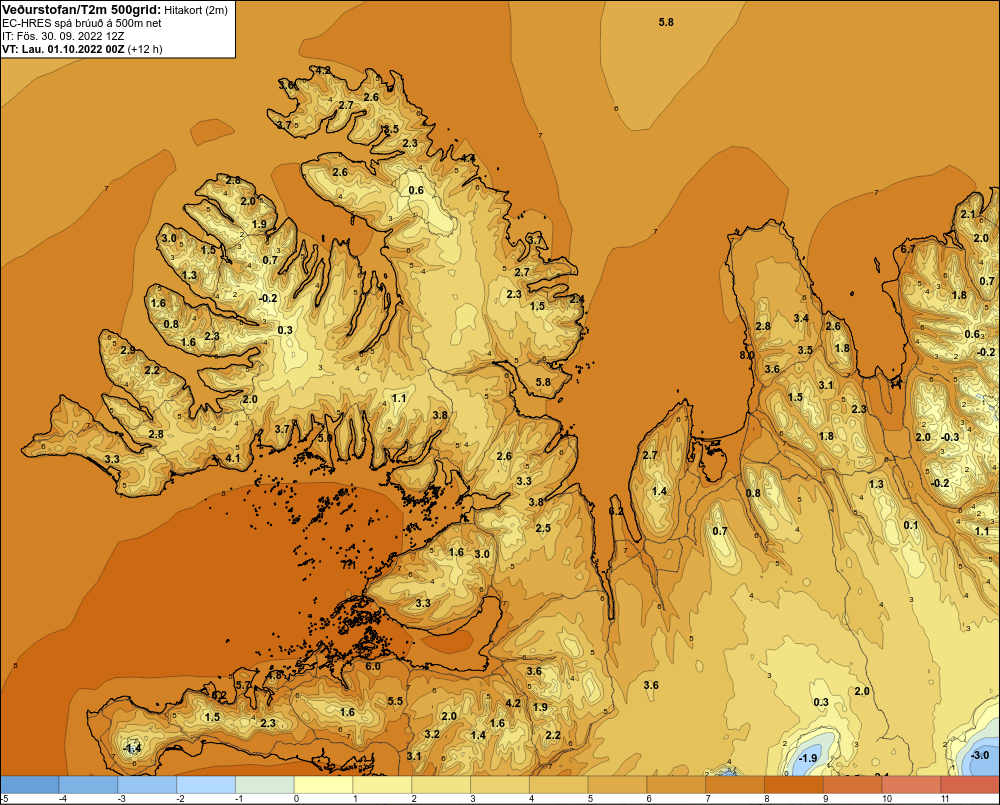This screenshot has height=805, width=1000.
Task: Click the '3.4' temperature value on the map
Action: 801,318
